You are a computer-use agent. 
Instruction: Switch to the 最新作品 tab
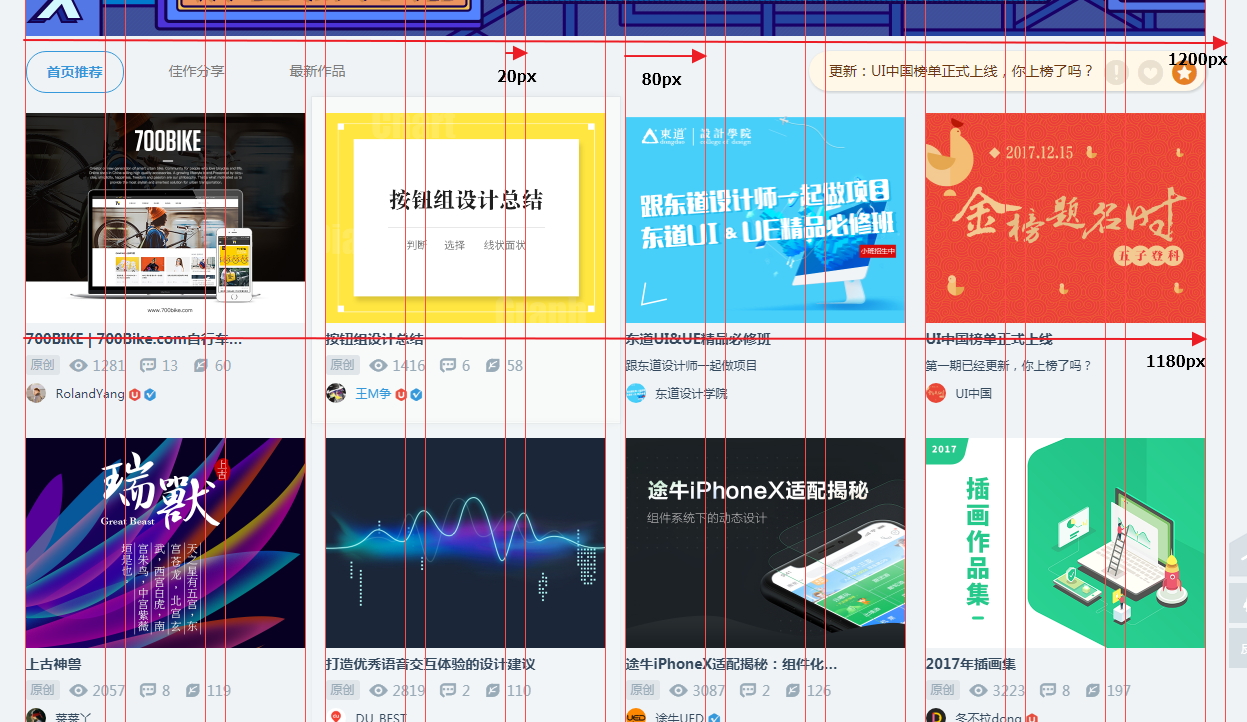(317, 71)
